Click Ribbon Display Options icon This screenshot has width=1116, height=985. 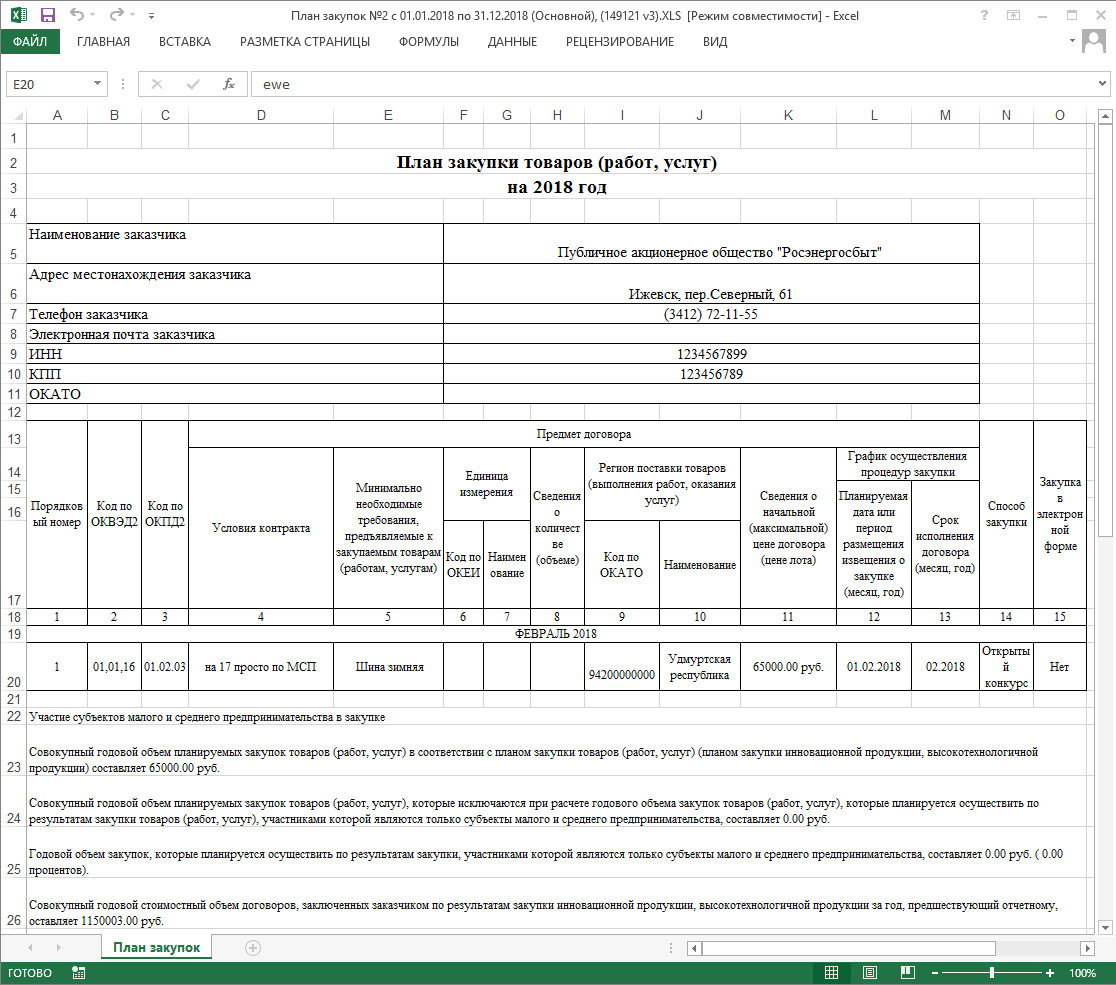pyautogui.click(x=1018, y=15)
